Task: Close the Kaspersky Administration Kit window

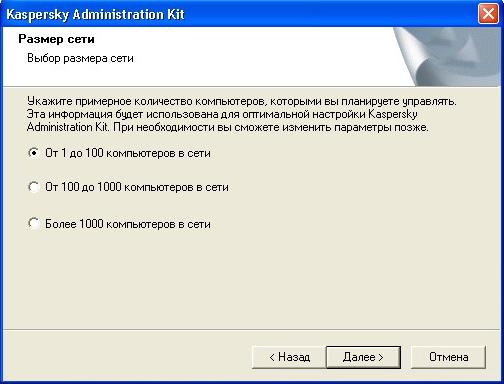Action: 488,14
